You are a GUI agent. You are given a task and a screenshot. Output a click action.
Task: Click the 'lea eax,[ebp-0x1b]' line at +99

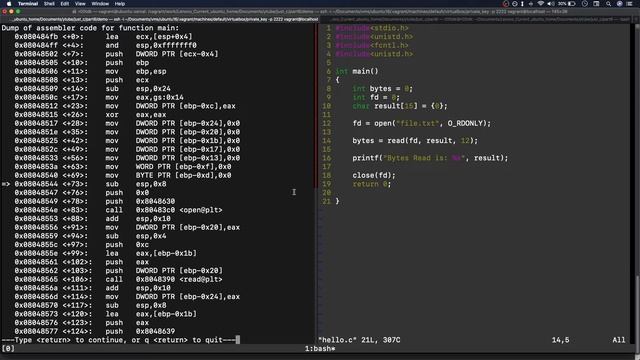coord(105,253)
